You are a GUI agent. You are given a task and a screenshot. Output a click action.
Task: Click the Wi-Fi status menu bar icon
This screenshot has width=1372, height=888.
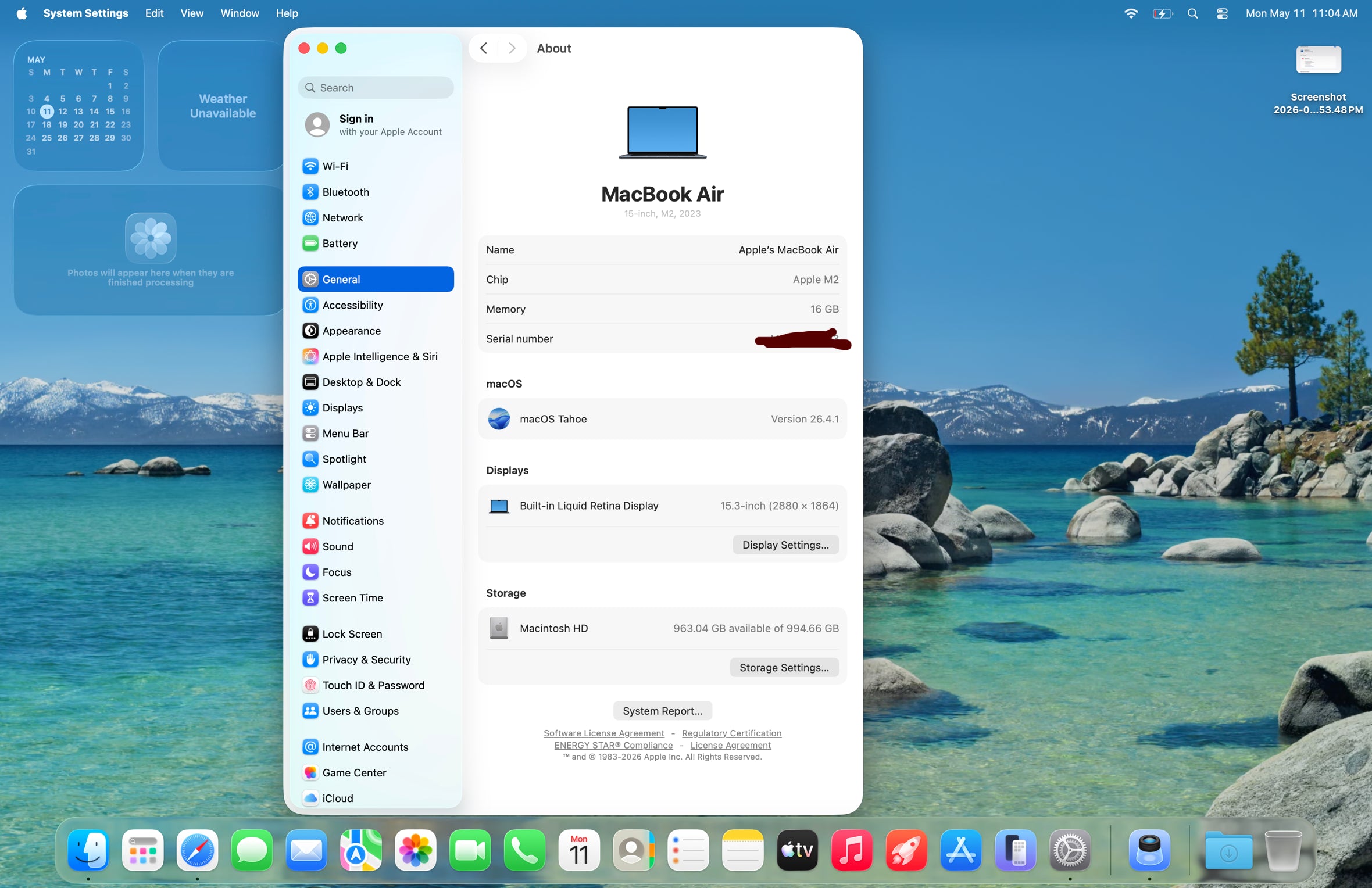point(1131,13)
